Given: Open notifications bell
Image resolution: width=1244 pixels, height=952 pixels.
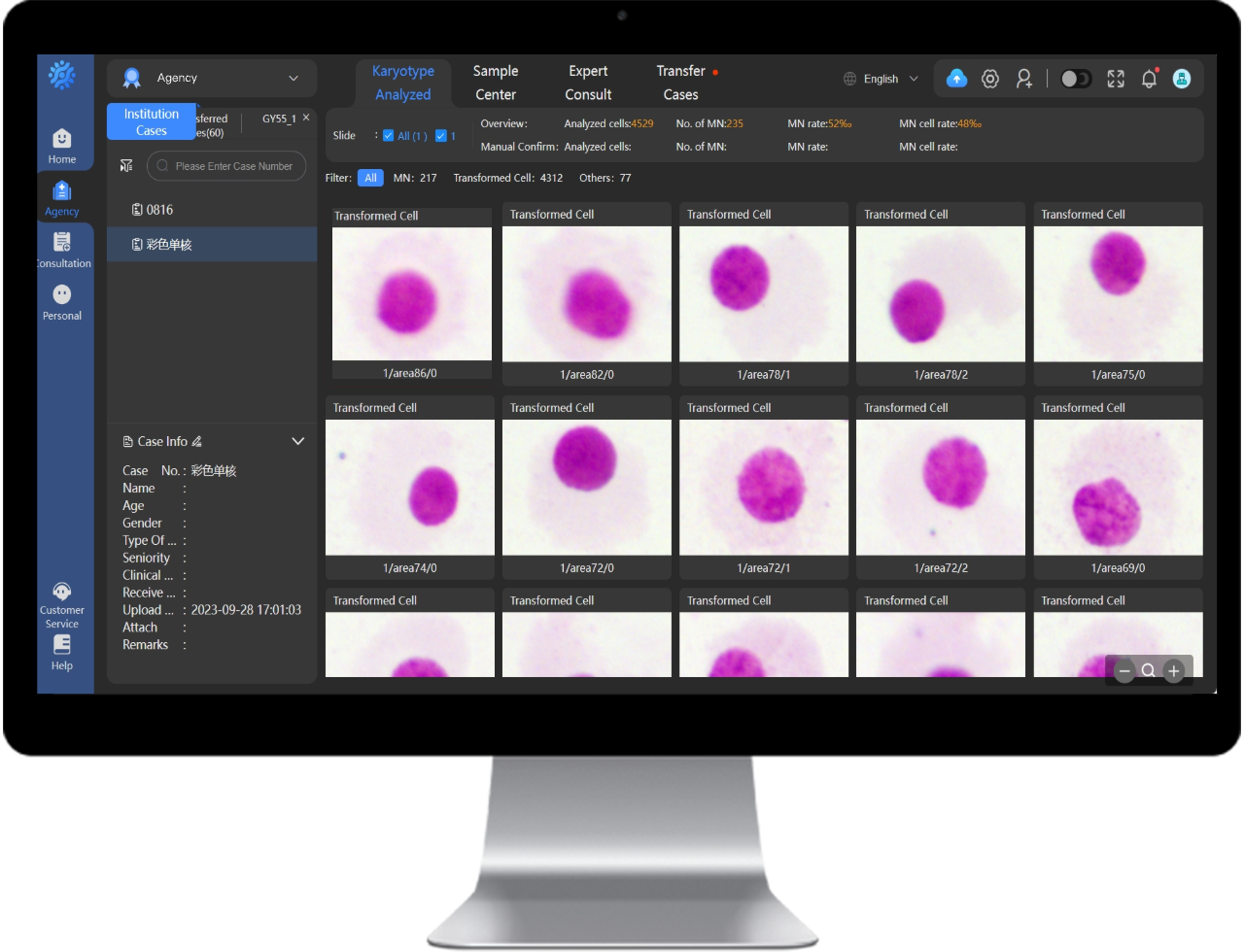Looking at the screenshot, I should coord(1149,79).
